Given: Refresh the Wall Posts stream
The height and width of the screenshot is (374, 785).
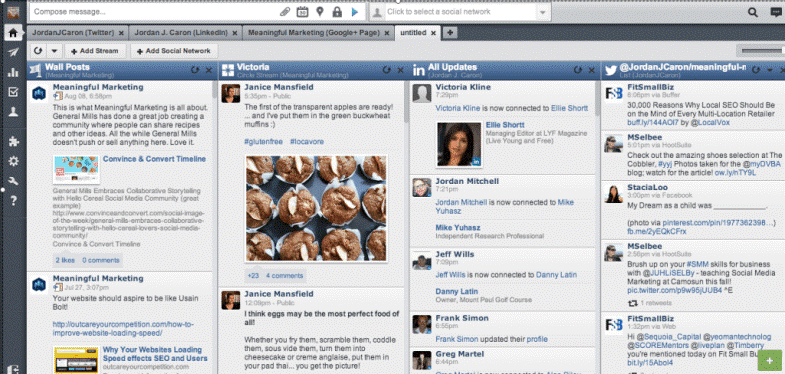Looking at the screenshot, I should 195,70.
